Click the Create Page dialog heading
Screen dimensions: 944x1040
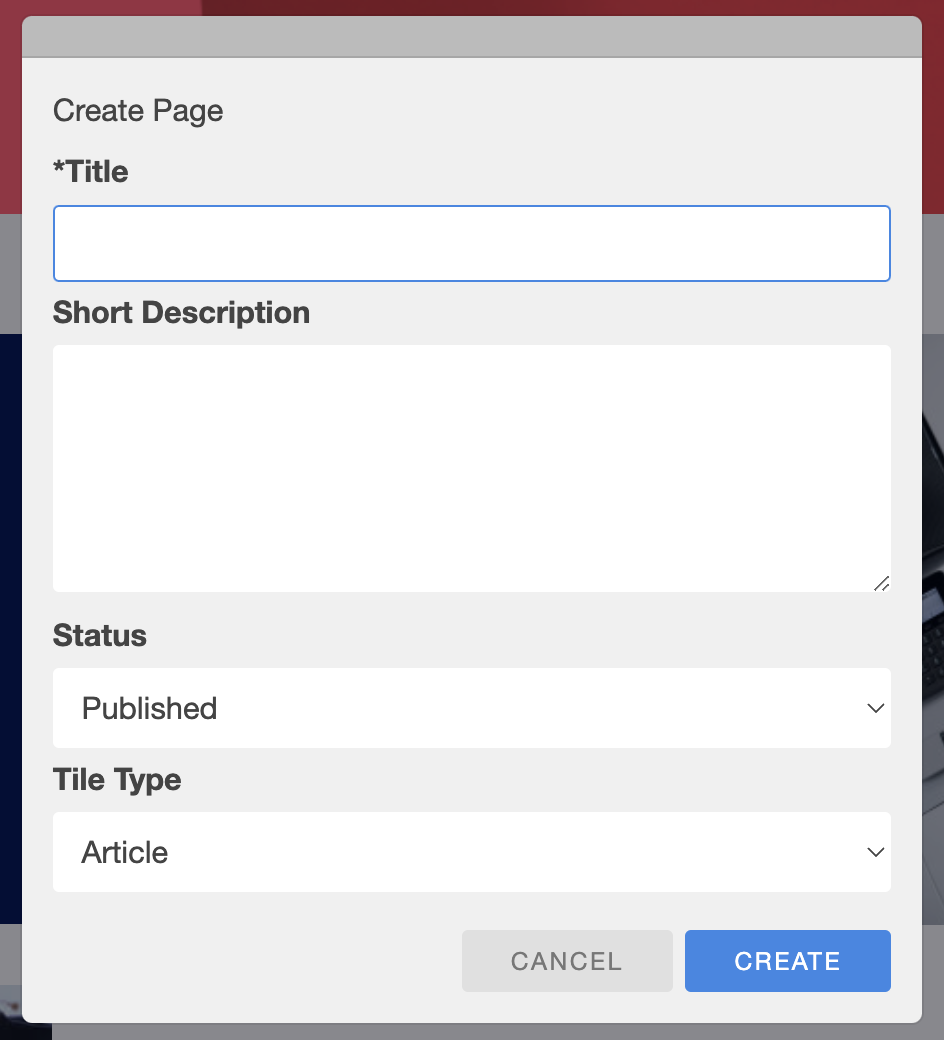coord(138,111)
